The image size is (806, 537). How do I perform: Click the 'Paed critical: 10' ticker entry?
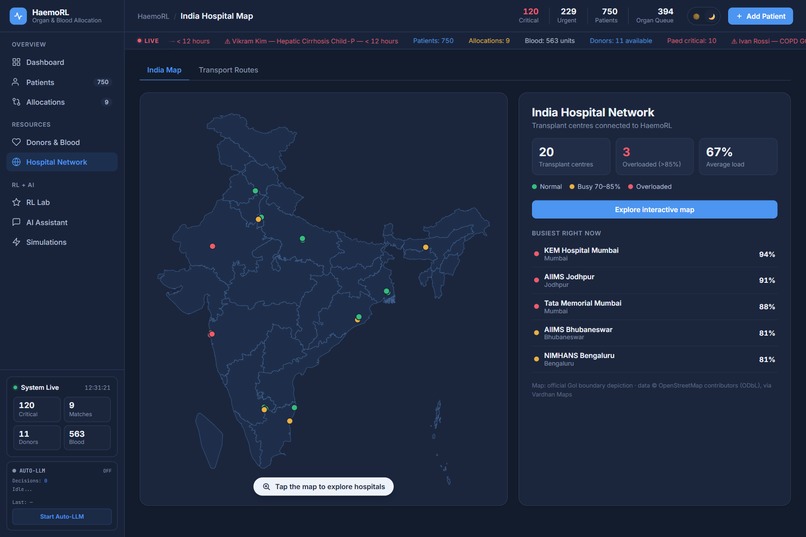click(x=691, y=41)
